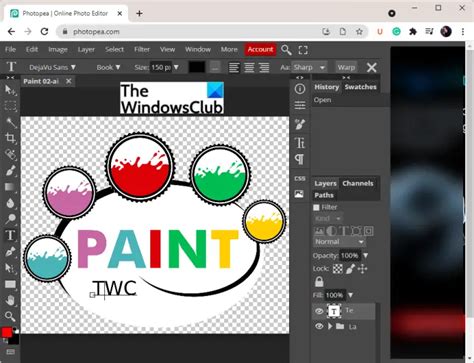The width and height of the screenshot is (474, 363).
Task: Open the info panel icon
Action: click(300, 89)
